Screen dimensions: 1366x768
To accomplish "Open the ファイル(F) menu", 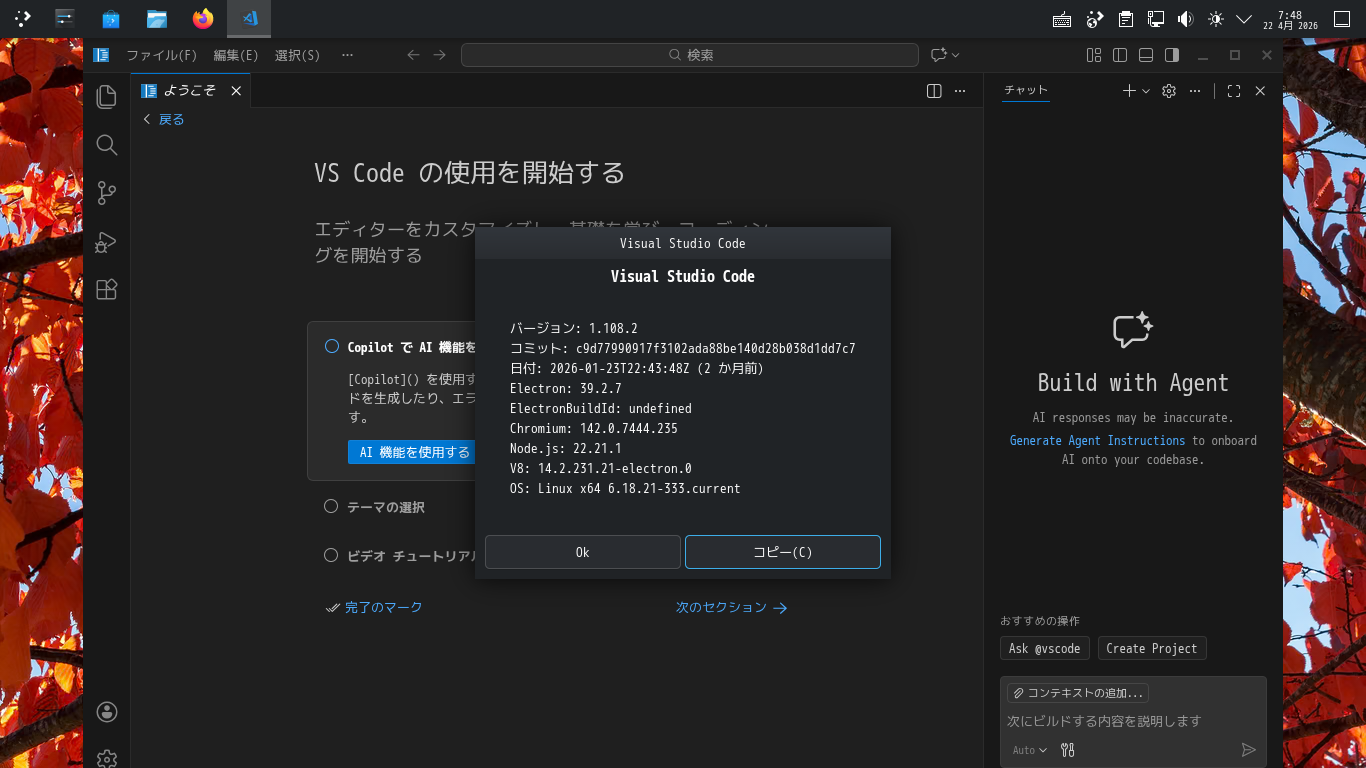I will [x=162, y=55].
